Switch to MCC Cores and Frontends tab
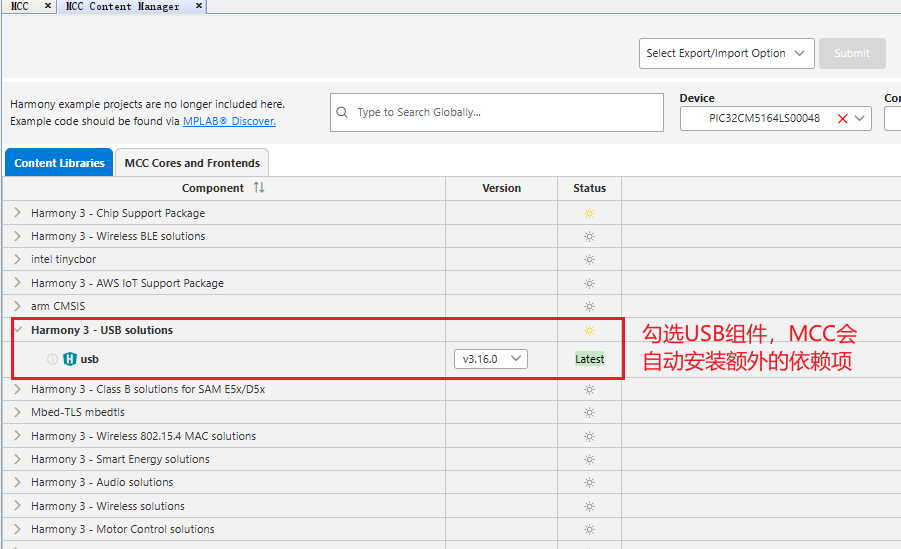 (x=192, y=163)
